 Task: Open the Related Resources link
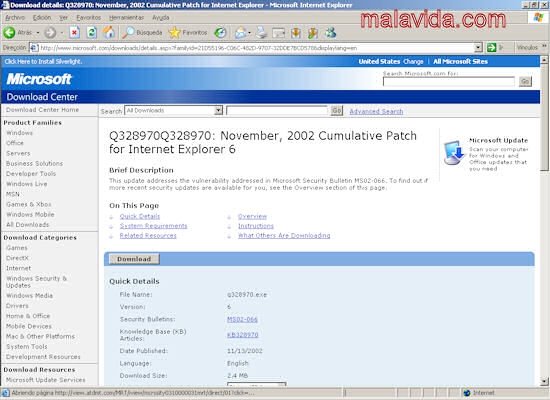click(148, 235)
